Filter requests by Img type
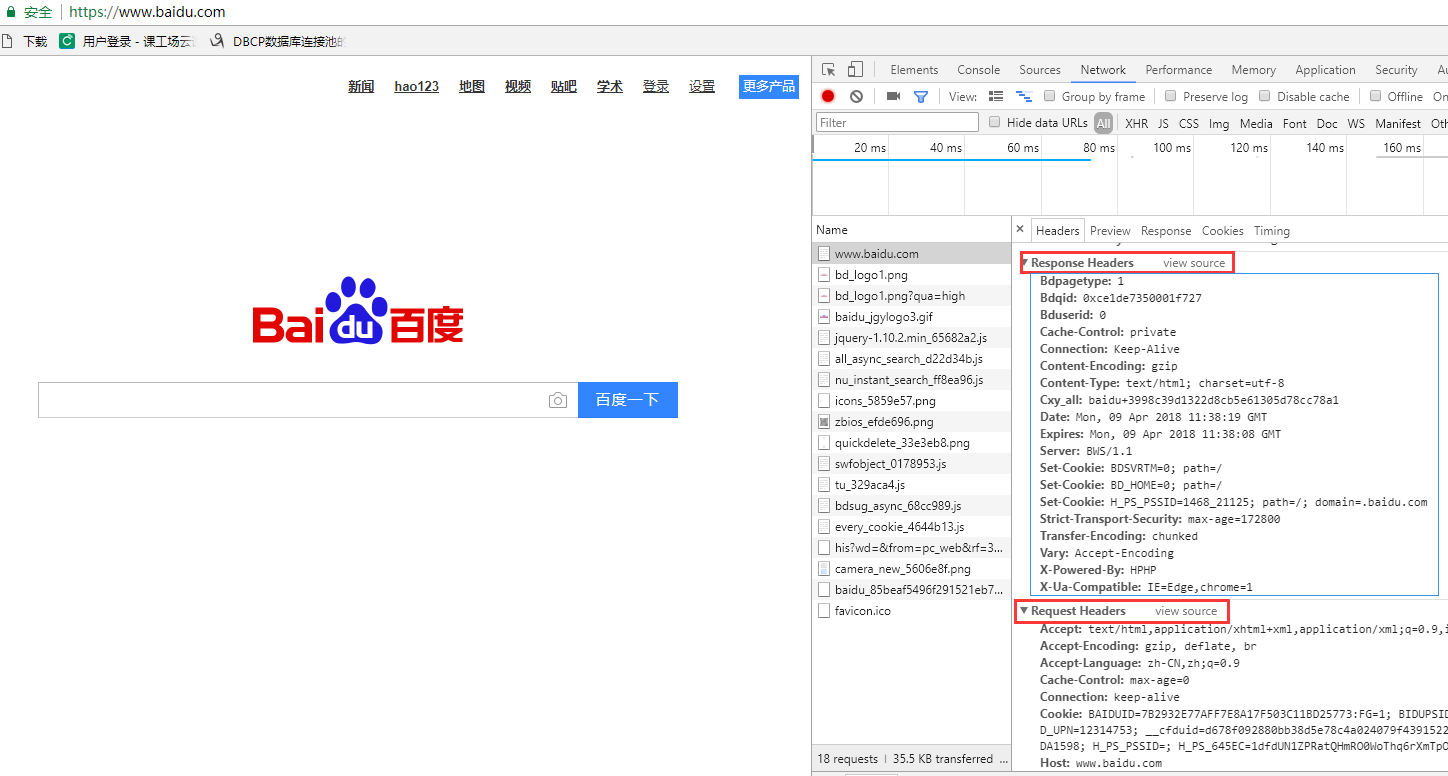Screen dimensions: 1448x776 [1219, 124]
